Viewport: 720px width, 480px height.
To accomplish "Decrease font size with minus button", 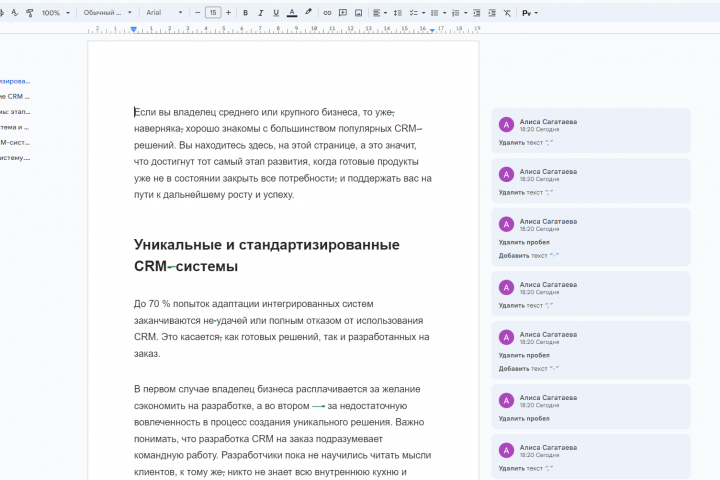I will [197, 13].
